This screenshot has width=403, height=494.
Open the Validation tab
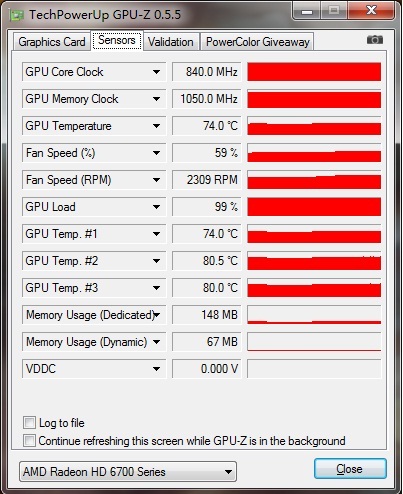pos(171,42)
